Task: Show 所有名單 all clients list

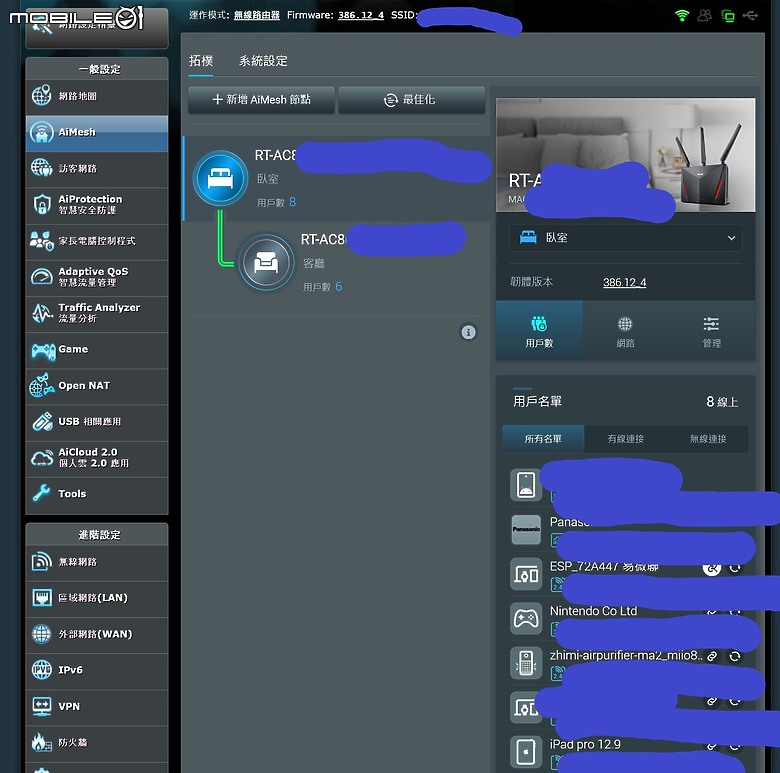Action: click(x=543, y=439)
